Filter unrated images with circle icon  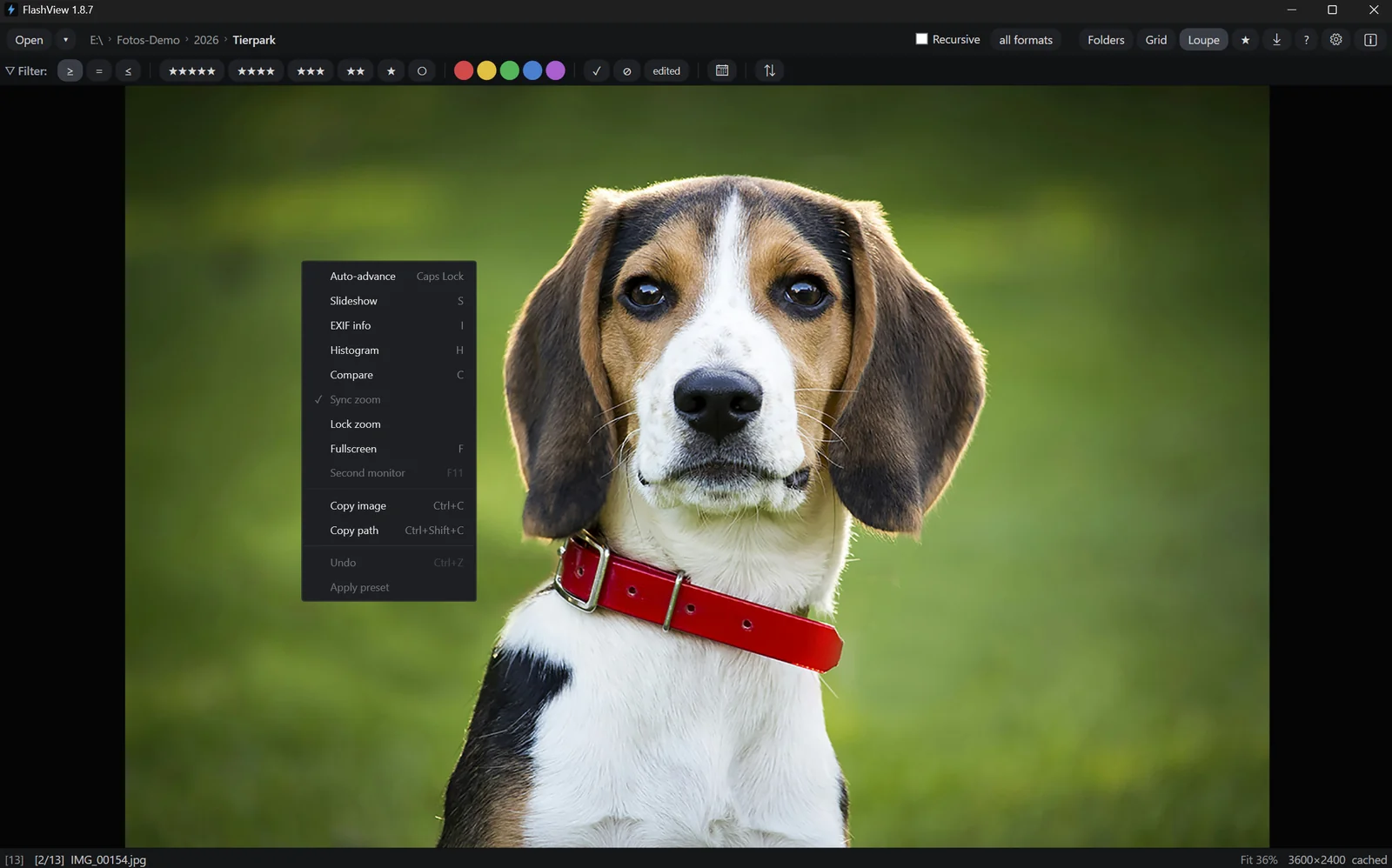click(422, 71)
